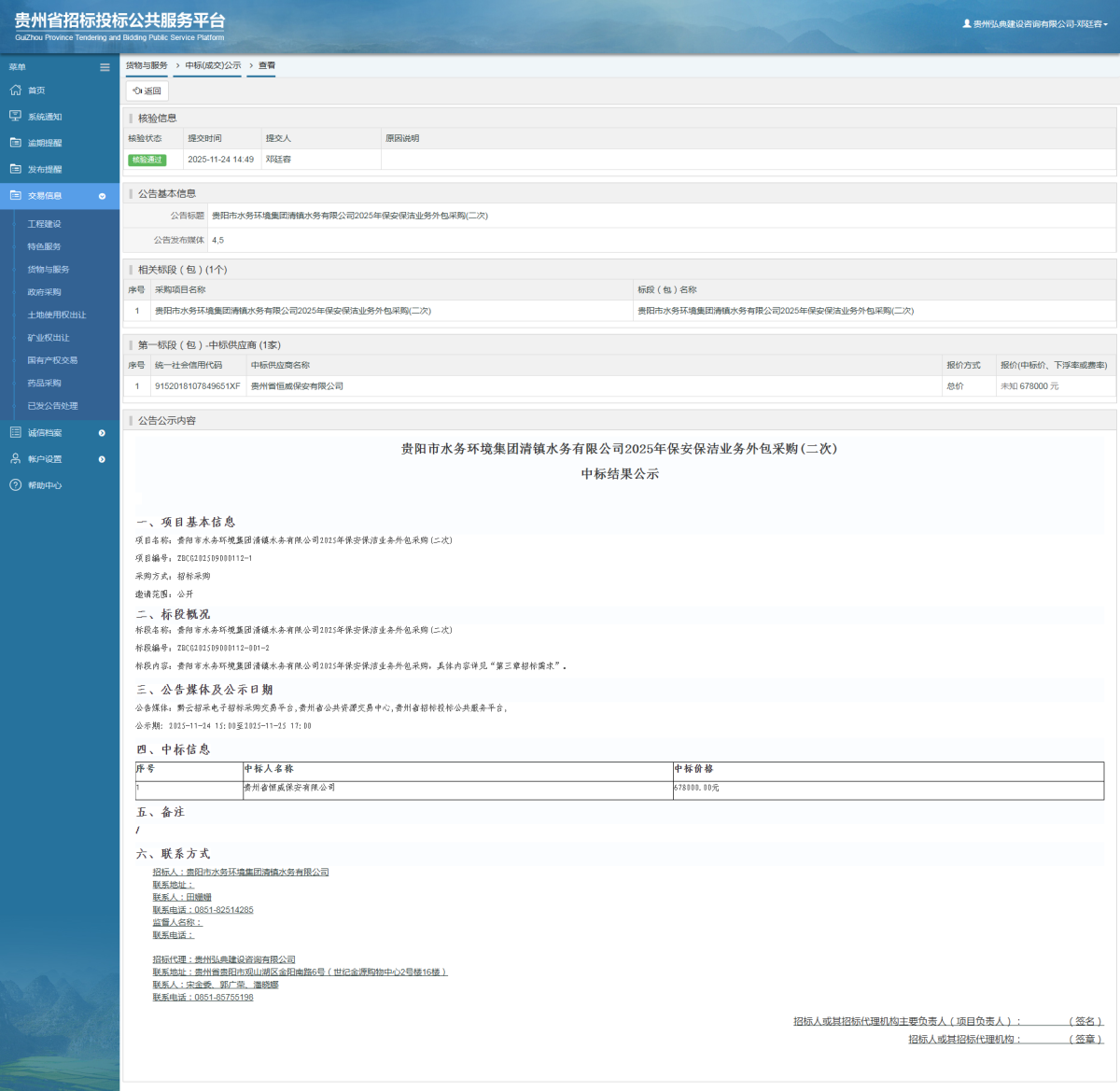
Task: Click the 系统通知 monitor icon
Action: (x=15, y=117)
